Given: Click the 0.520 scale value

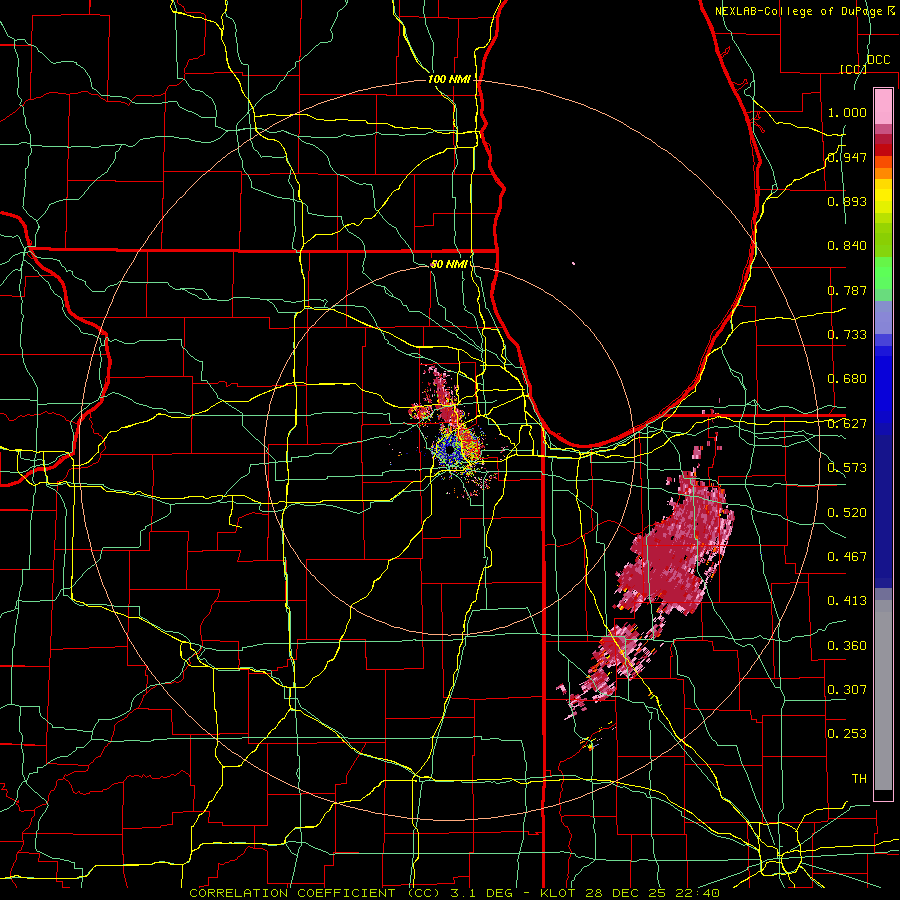Looking at the screenshot, I should 847,513.
